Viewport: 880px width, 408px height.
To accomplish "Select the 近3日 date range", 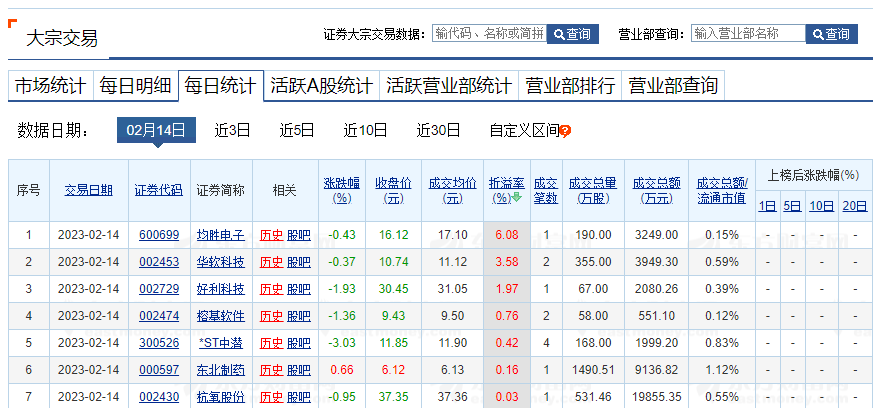I will click(x=232, y=130).
